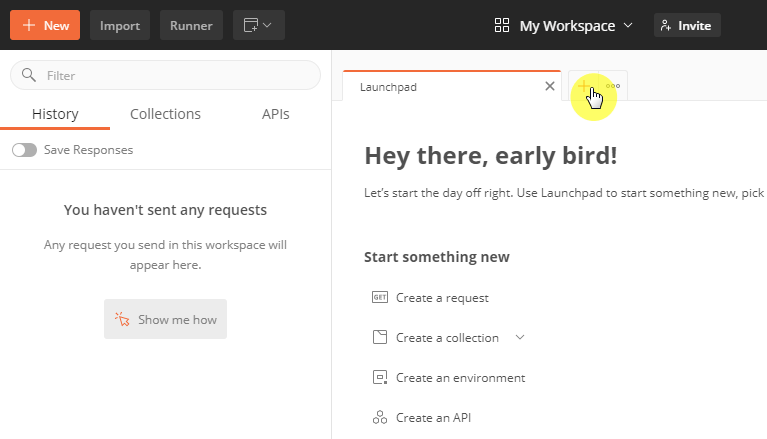Image resolution: width=767 pixels, height=439 pixels.
Task: Click the magnifier icon in Filter box
Action: click(x=29, y=75)
